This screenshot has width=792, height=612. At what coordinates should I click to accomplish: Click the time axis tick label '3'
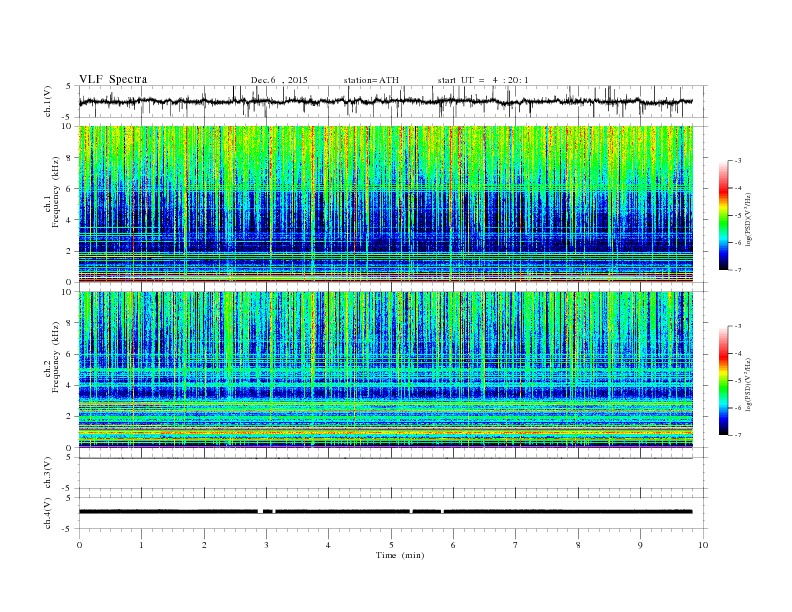tap(266, 545)
